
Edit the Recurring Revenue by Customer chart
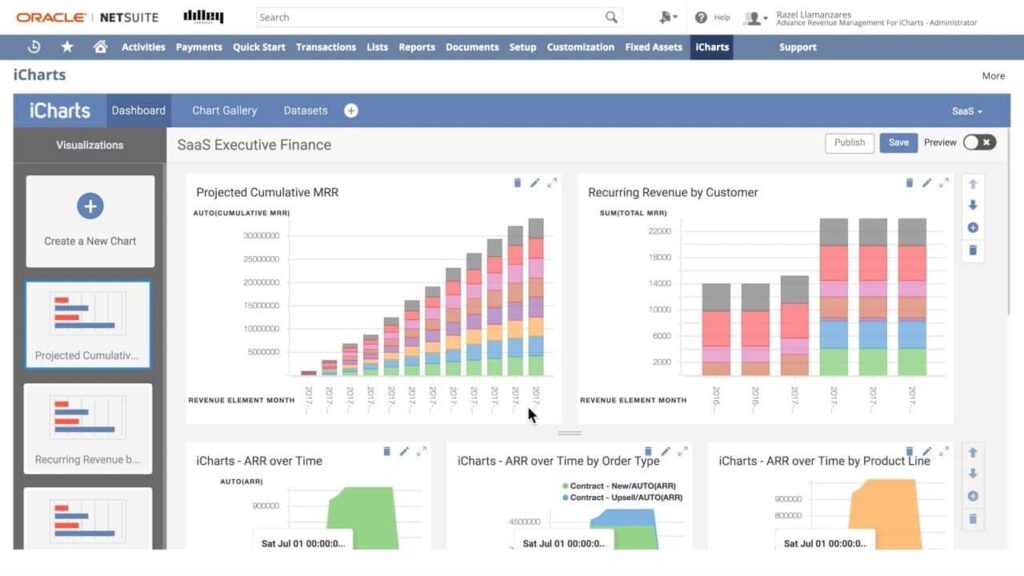927,183
